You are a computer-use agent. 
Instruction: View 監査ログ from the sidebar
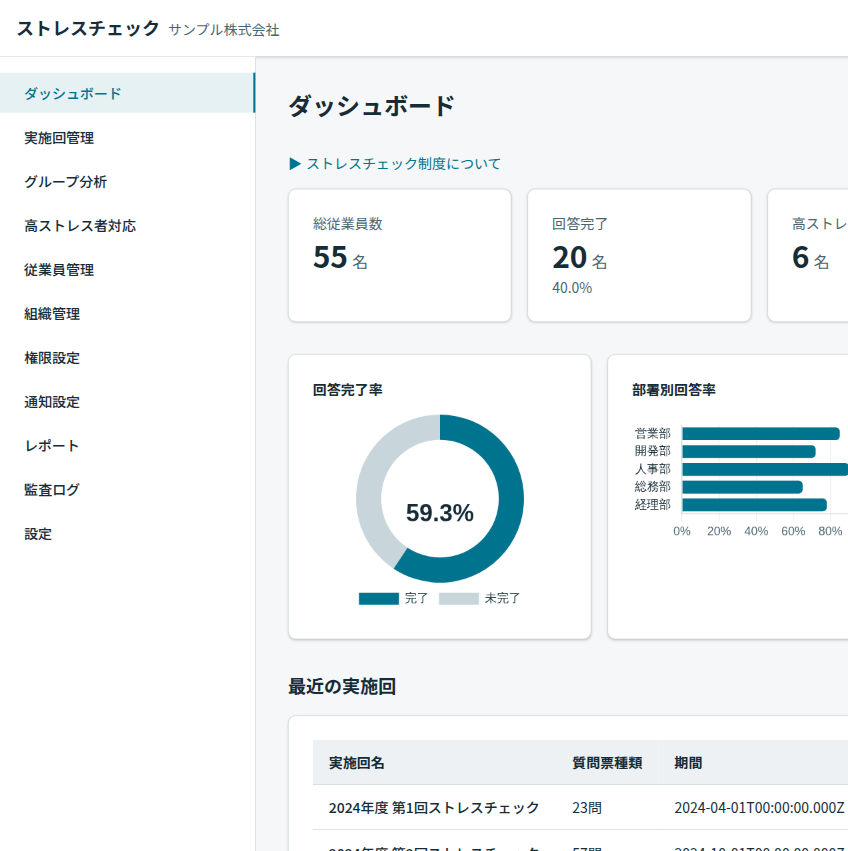(x=52, y=490)
